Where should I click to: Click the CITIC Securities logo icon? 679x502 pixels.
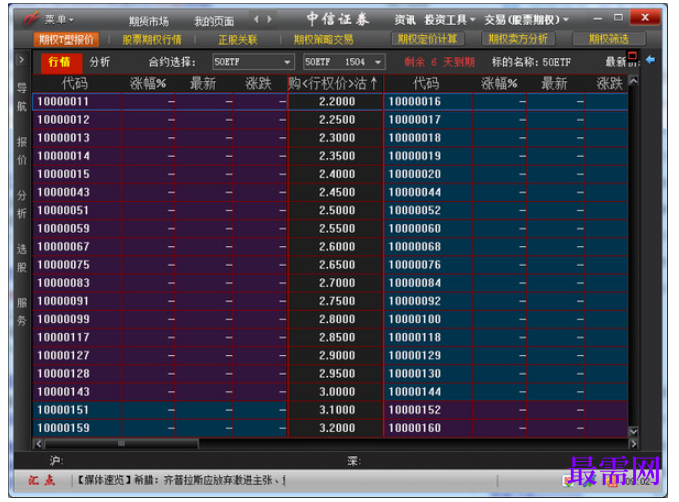pos(31,19)
